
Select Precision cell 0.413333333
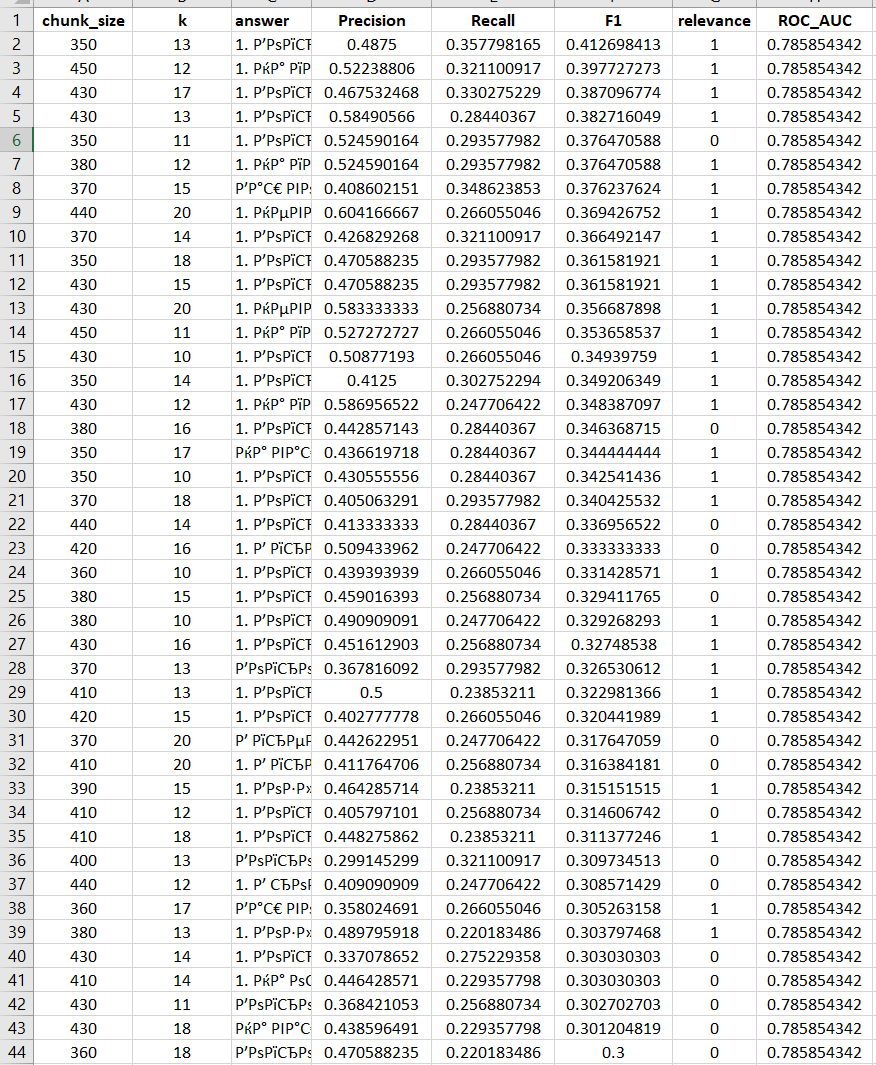coord(371,524)
